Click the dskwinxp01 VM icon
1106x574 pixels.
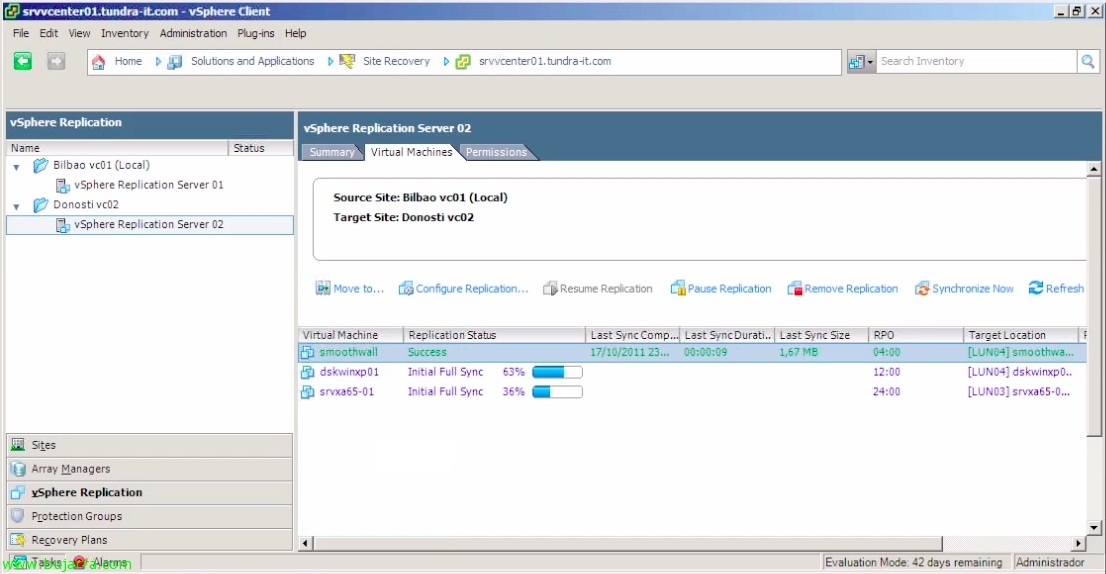coord(308,372)
